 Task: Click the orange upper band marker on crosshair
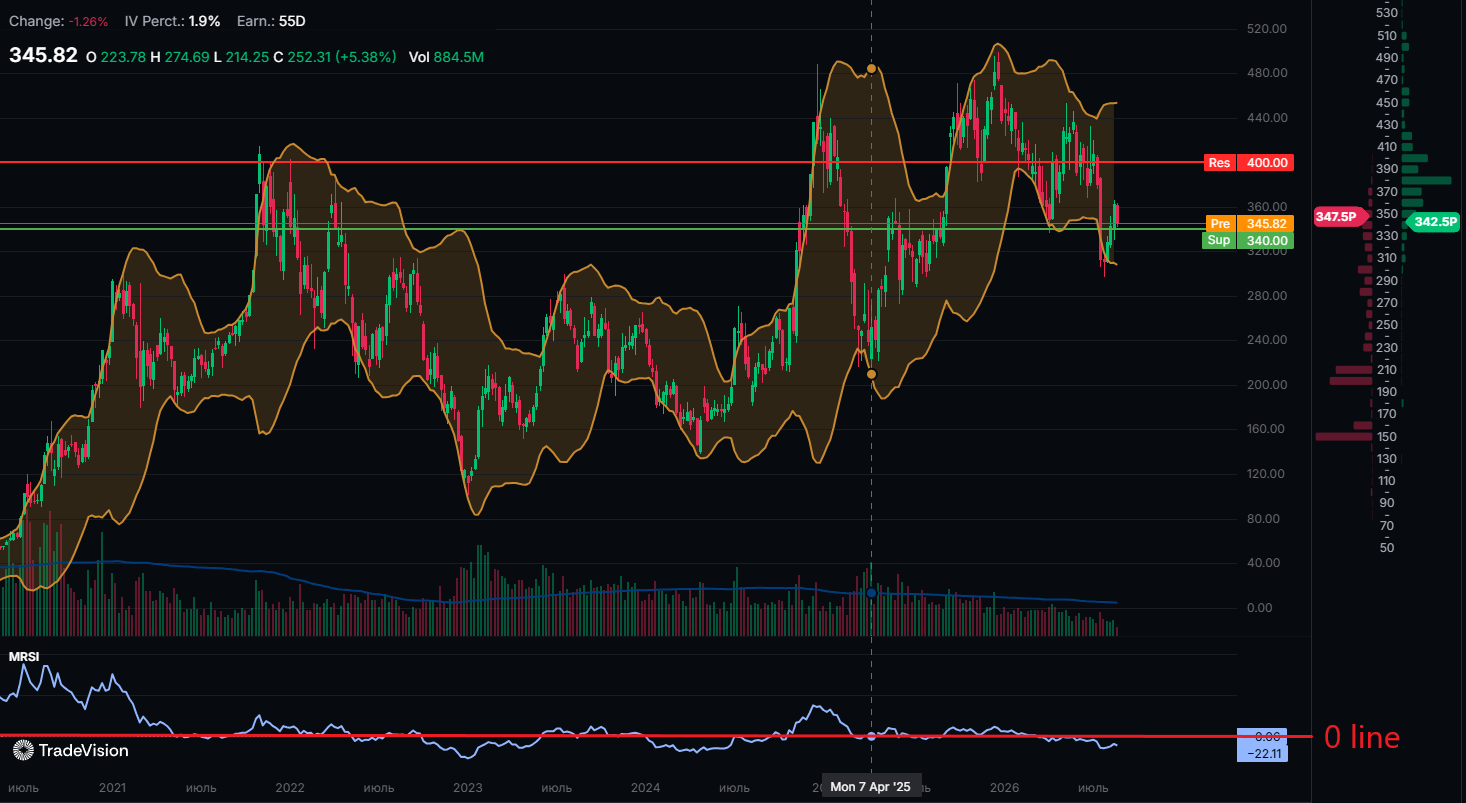[872, 69]
